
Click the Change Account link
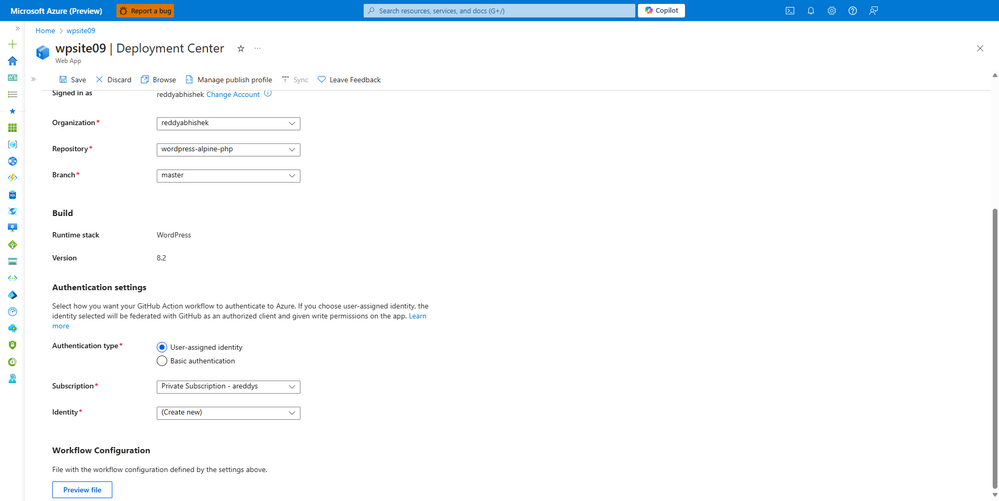[233, 94]
